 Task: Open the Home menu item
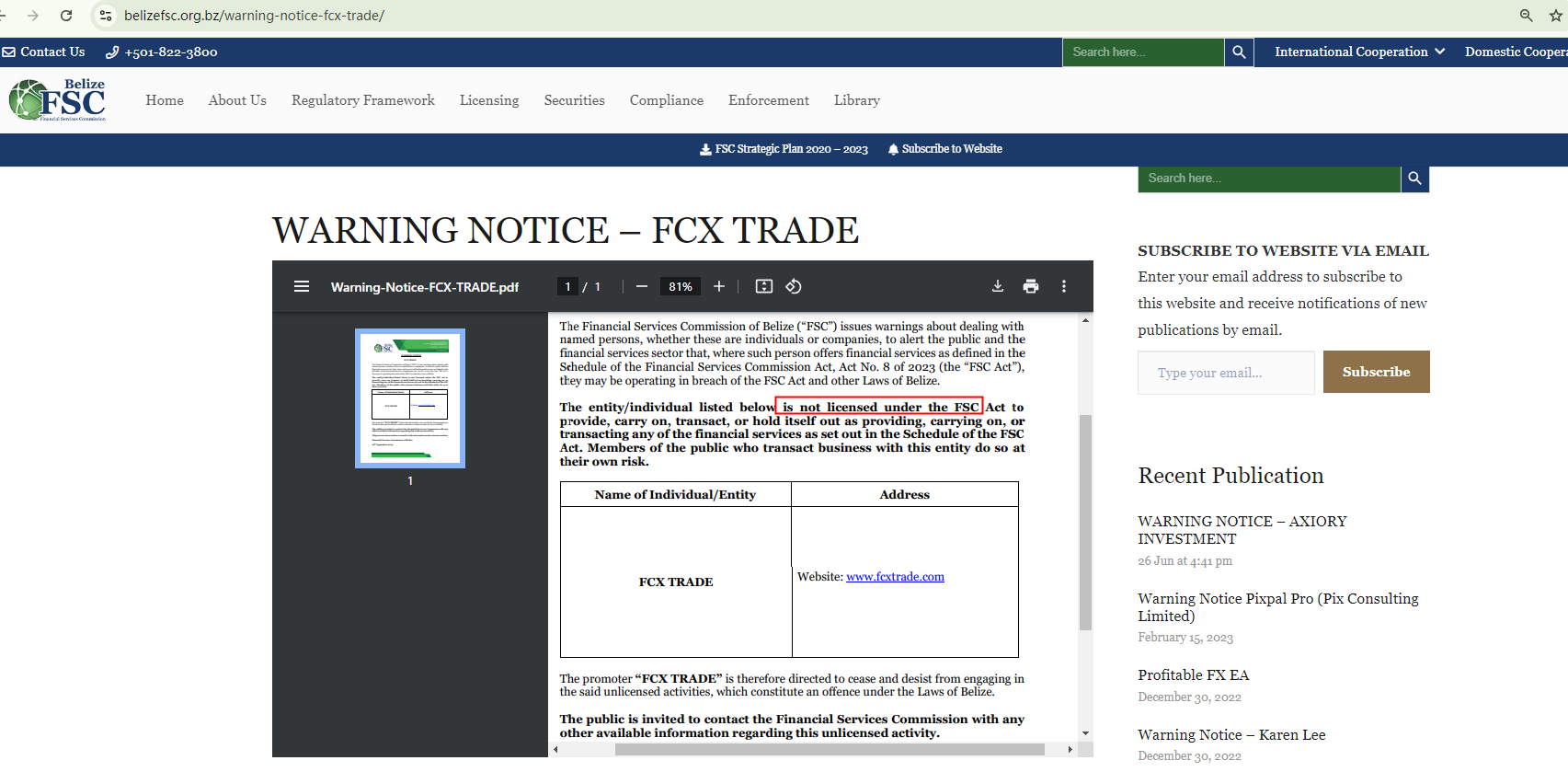pyautogui.click(x=165, y=100)
